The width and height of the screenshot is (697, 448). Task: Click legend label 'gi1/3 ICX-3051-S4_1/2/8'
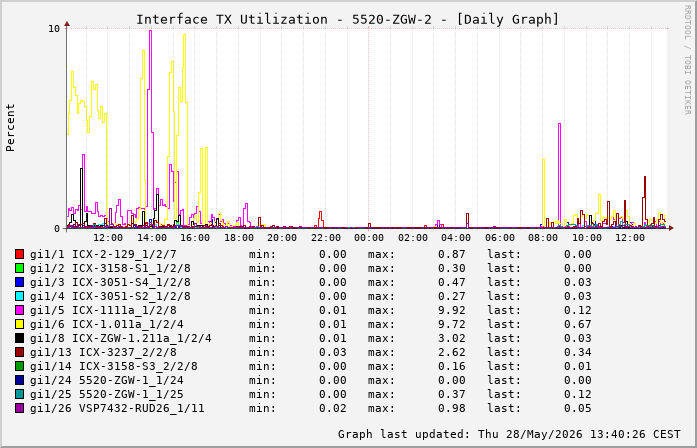(x=110, y=282)
